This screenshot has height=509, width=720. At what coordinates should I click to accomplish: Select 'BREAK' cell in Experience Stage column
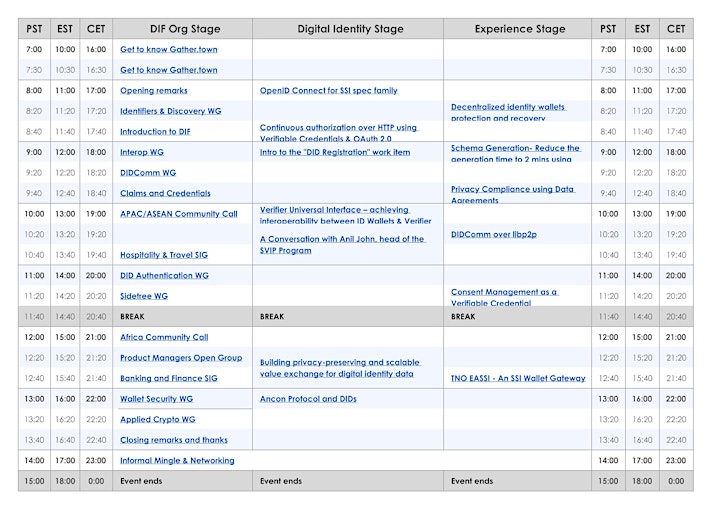coord(518,317)
